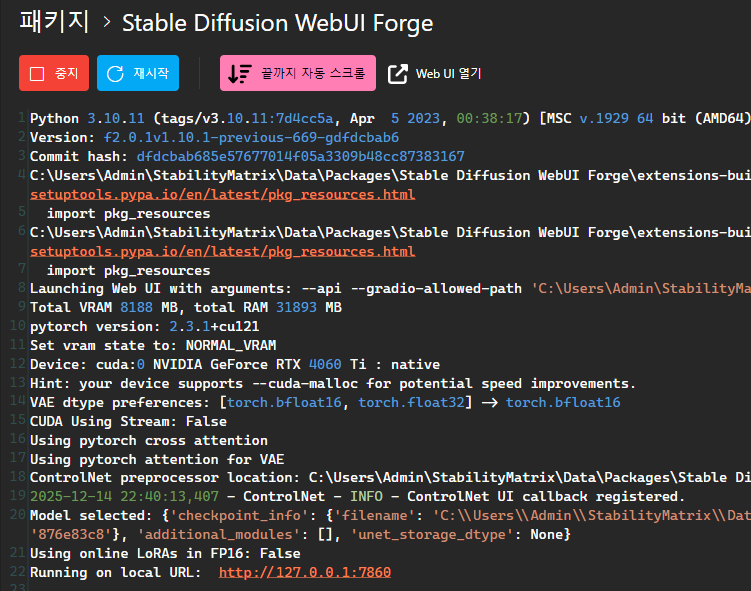Click the auto-scroll down-arrow icon
Image resolution: width=751 pixels, height=591 pixels.
coord(239,74)
